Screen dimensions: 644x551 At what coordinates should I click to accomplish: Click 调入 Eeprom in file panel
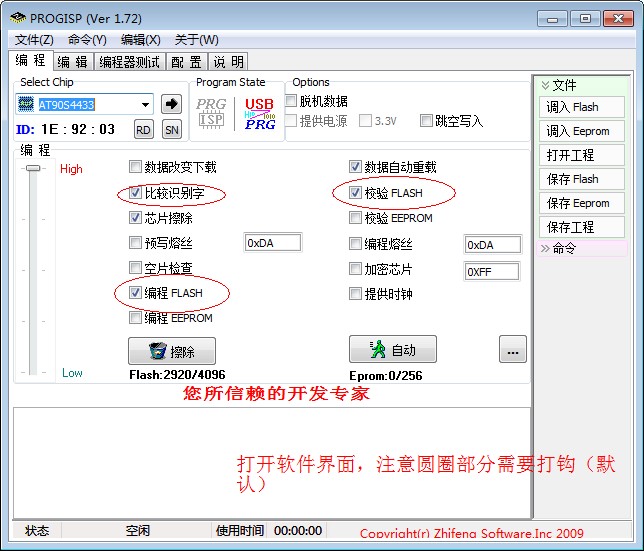point(582,131)
